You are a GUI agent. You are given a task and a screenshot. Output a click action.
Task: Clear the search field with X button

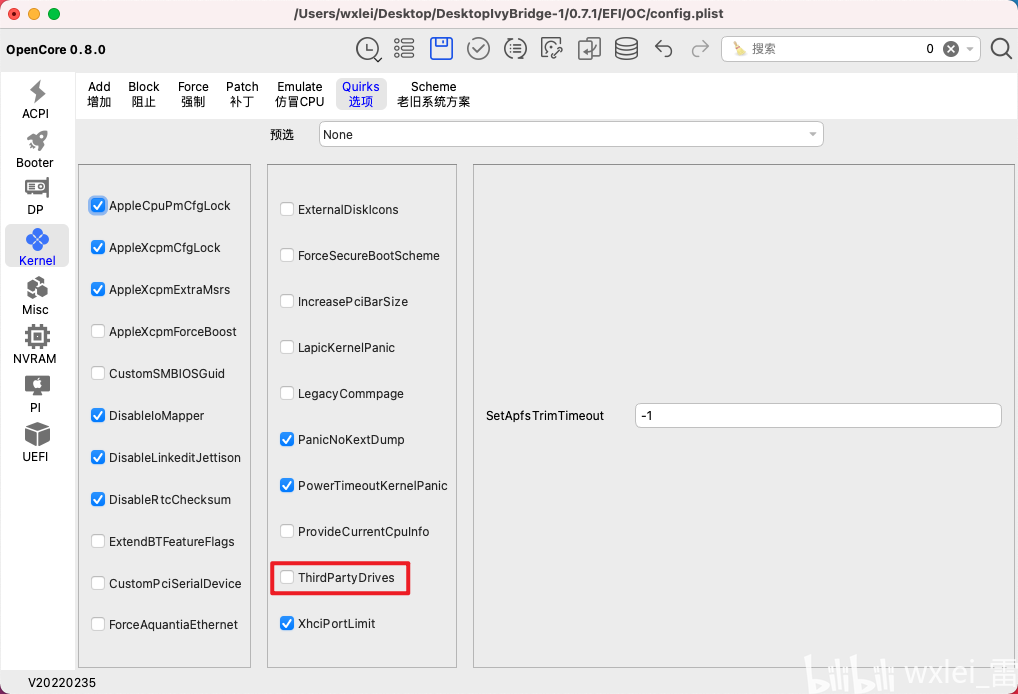951,49
